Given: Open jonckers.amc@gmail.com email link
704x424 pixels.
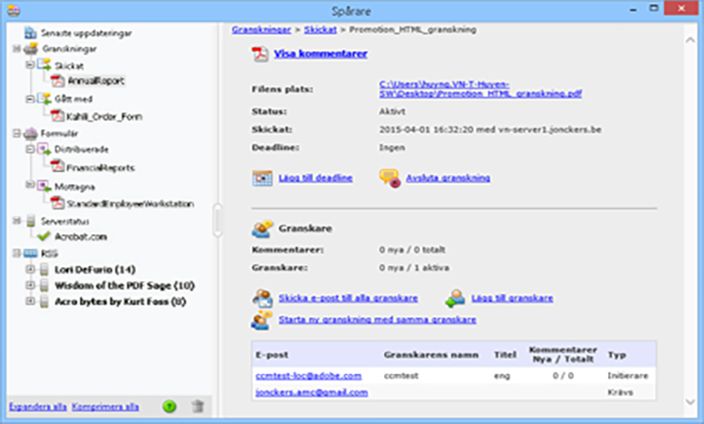Looking at the screenshot, I should (312, 392).
